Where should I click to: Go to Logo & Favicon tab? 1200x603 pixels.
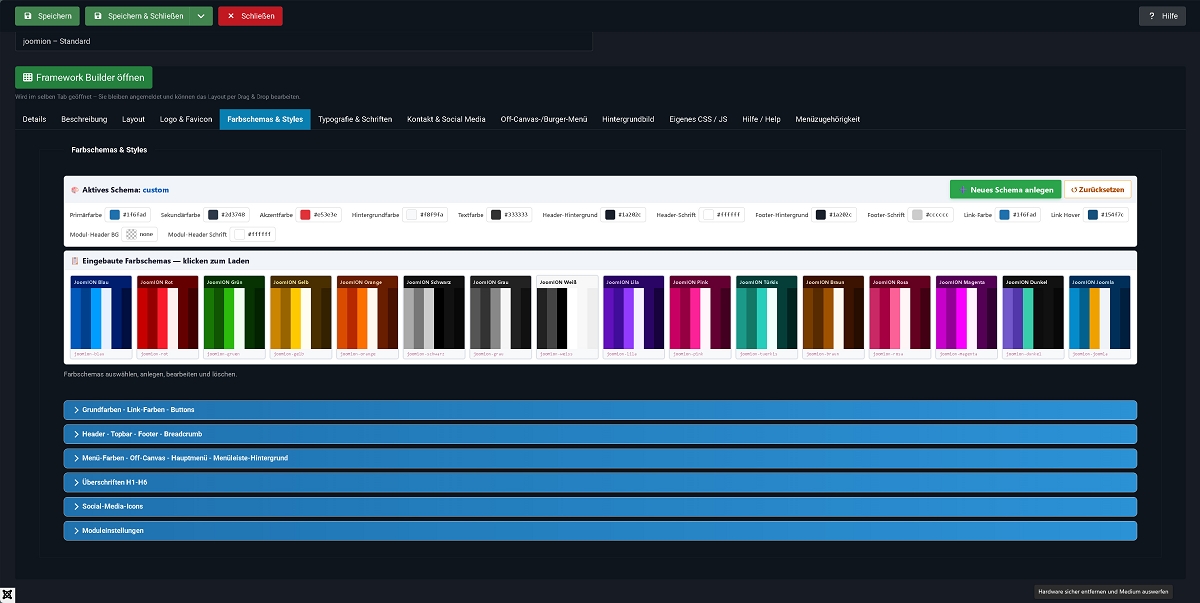(186, 119)
